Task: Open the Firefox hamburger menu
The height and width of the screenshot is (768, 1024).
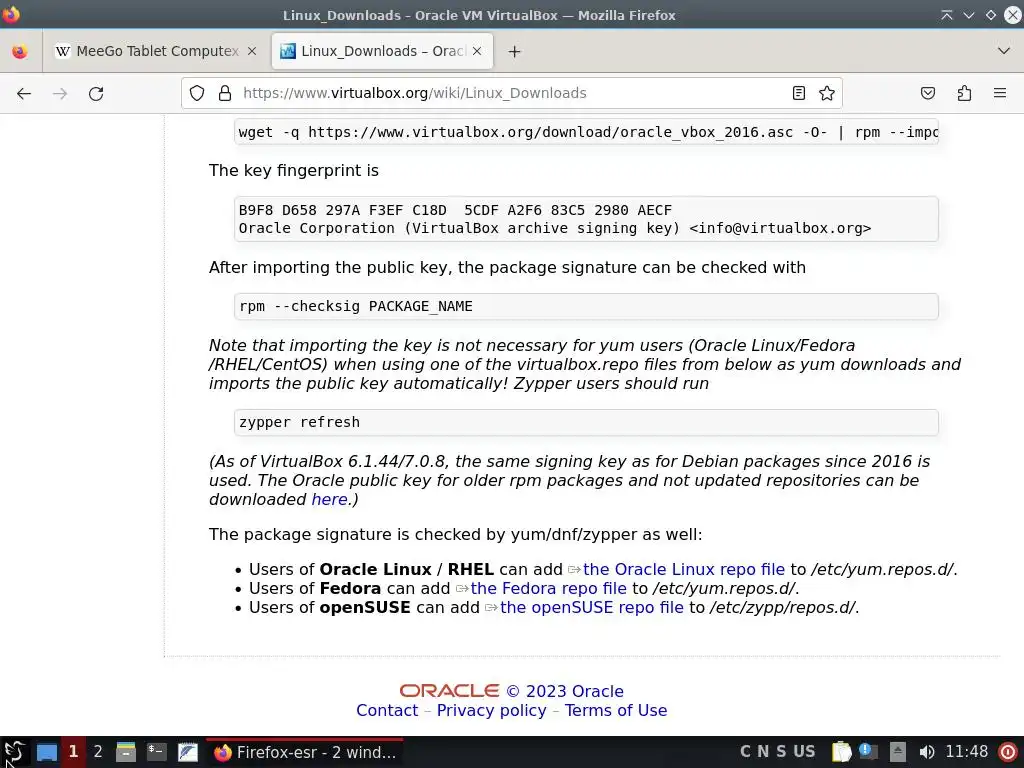Action: tap(1000, 93)
